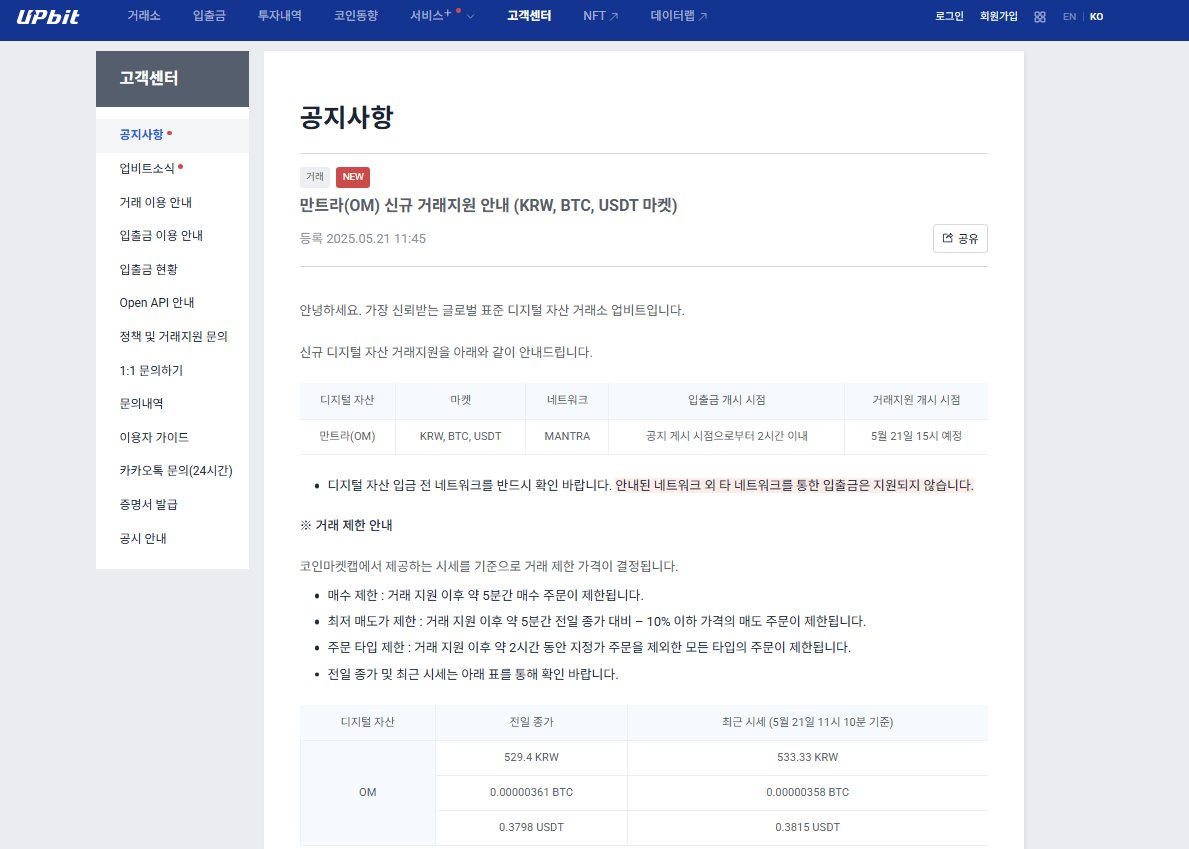Click the 0.00000361 BTC value
This screenshot has width=1189, height=849.
coord(532,792)
